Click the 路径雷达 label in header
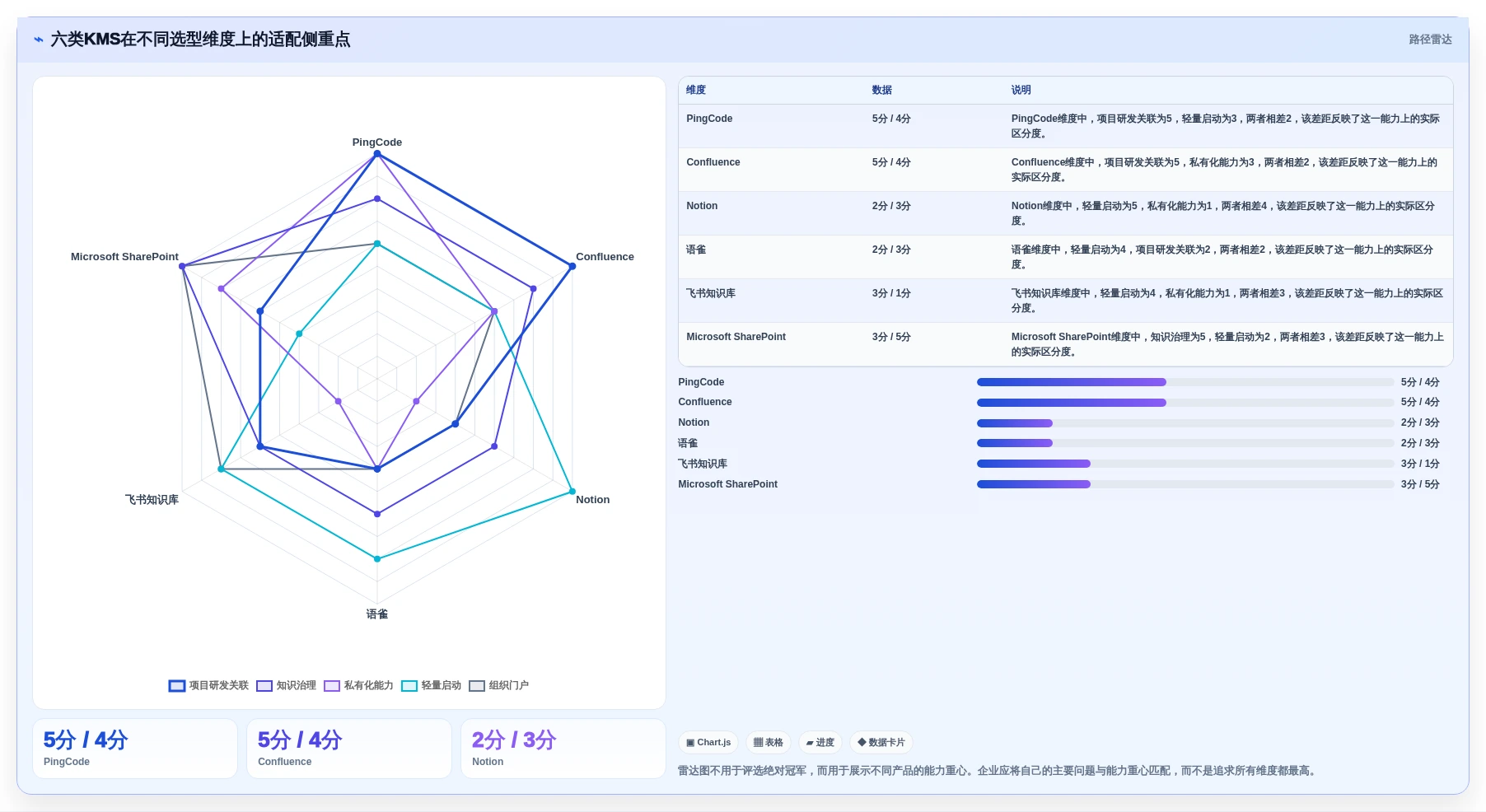The width and height of the screenshot is (1486, 812). 1430,40
